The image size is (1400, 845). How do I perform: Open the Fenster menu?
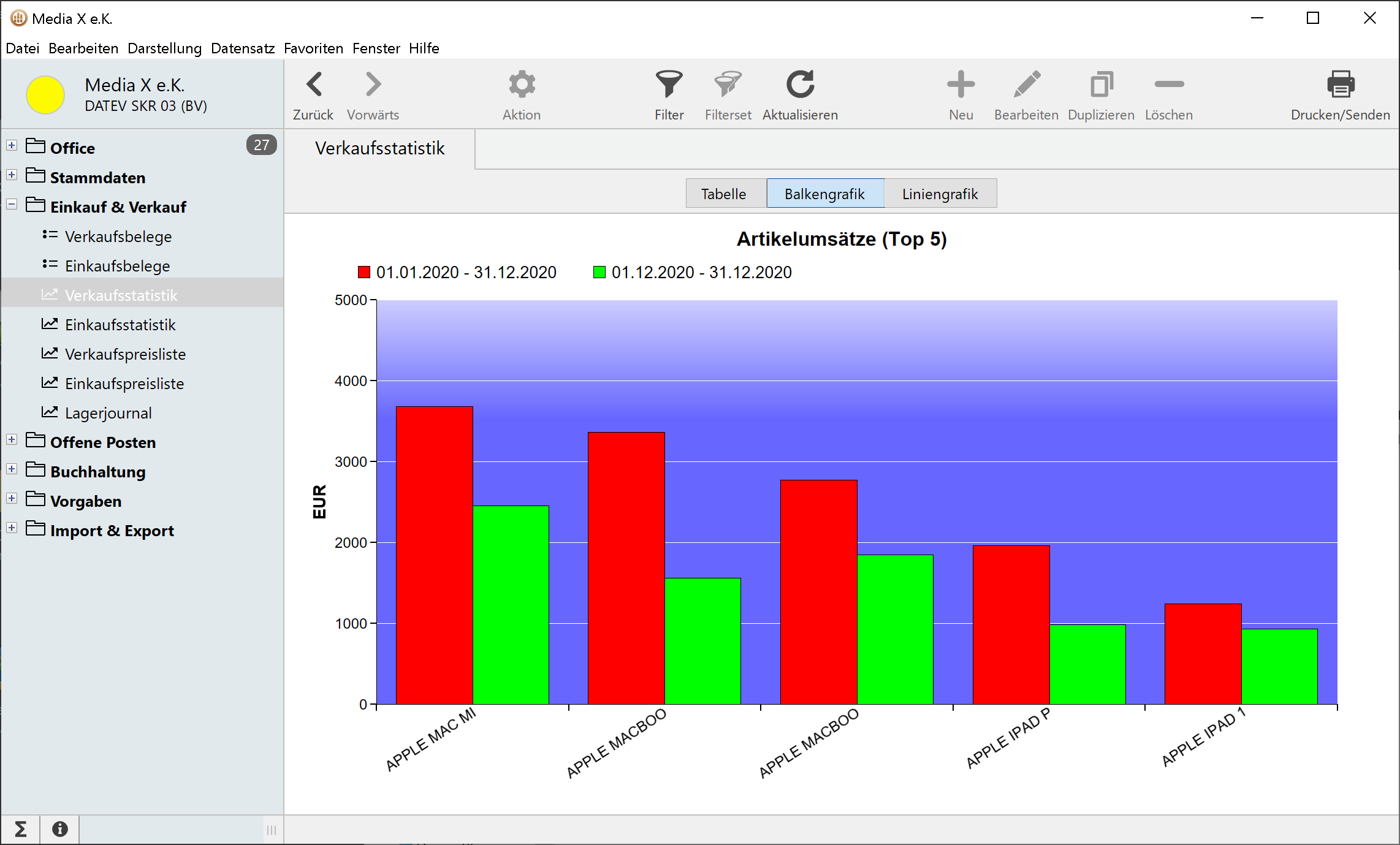click(376, 48)
